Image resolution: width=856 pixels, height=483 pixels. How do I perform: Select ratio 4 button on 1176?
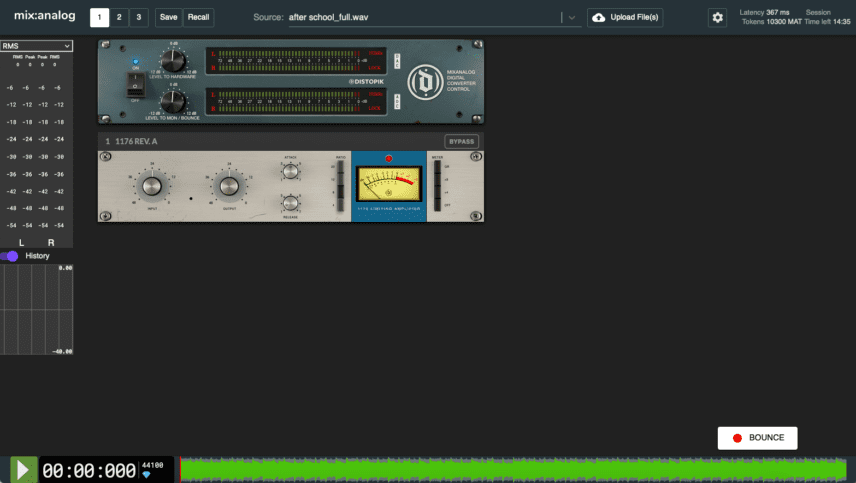pyautogui.click(x=340, y=205)
